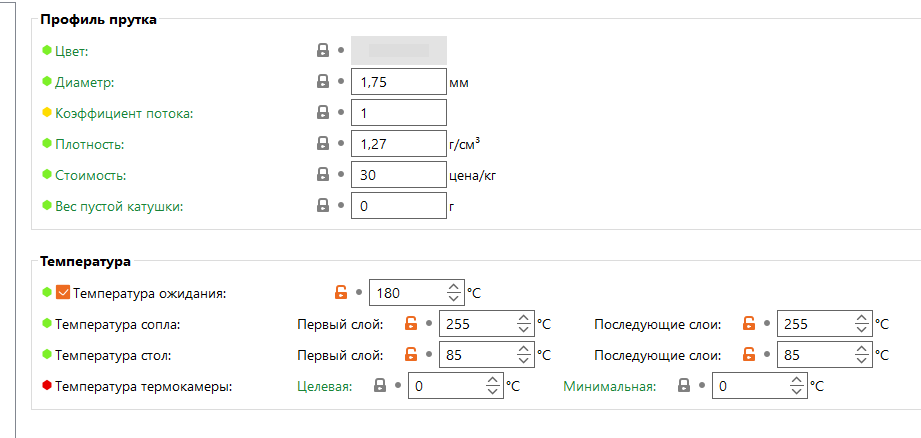Click the lock icon for Коэффициент потока
This screenshot has width=921, height=438.
point(323,112)
